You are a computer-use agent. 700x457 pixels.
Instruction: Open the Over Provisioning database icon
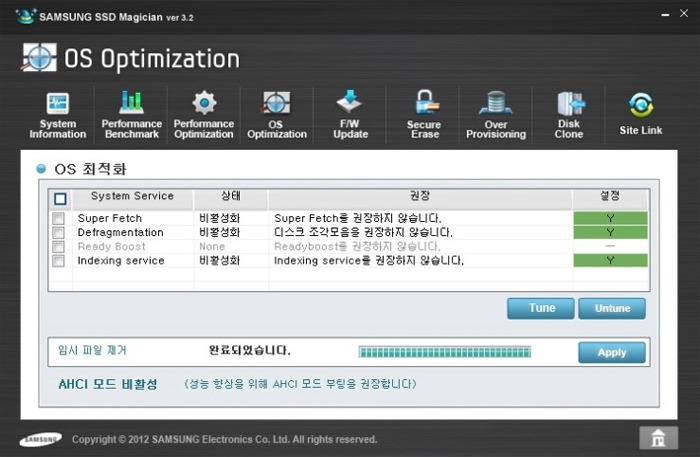click(x=496, y=103)
